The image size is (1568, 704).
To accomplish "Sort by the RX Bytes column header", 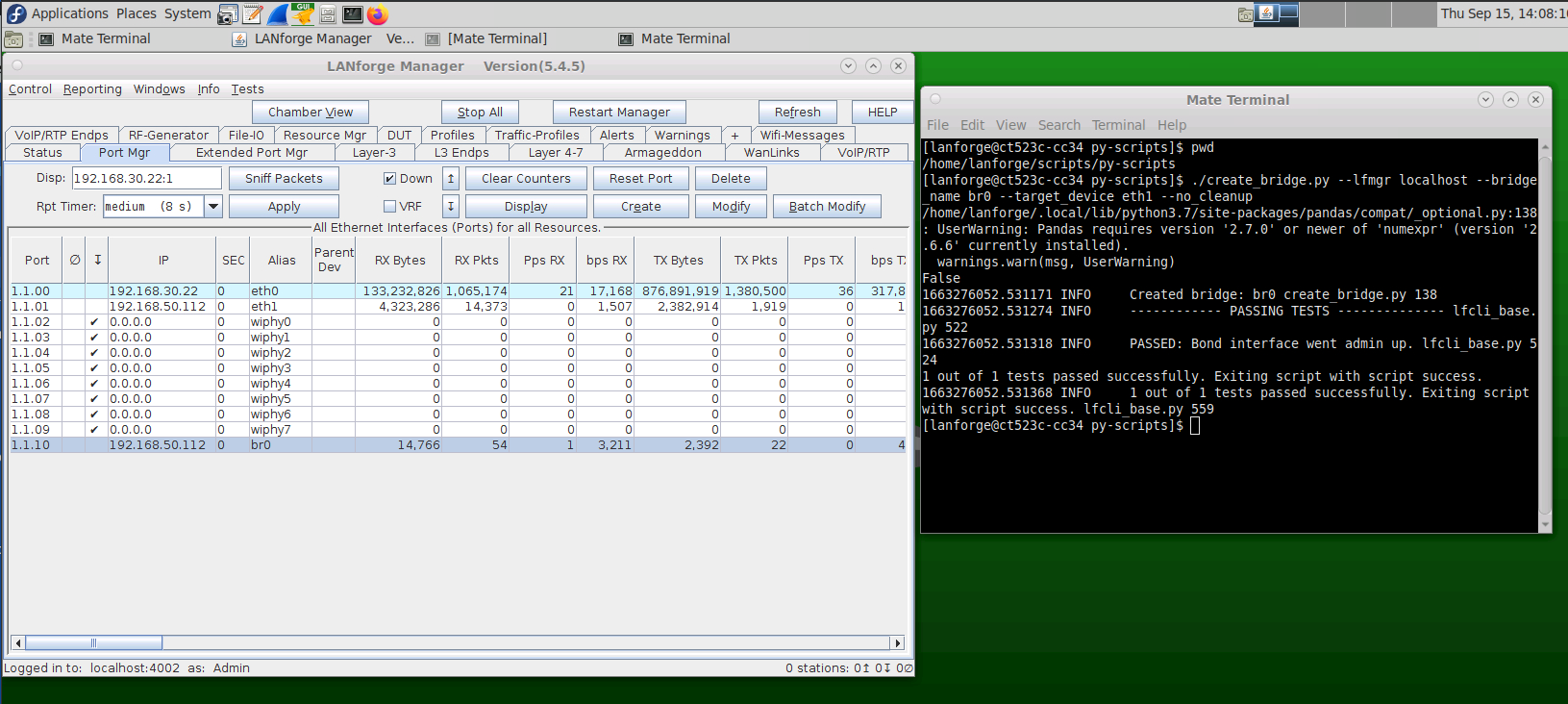I will [400, 260].
